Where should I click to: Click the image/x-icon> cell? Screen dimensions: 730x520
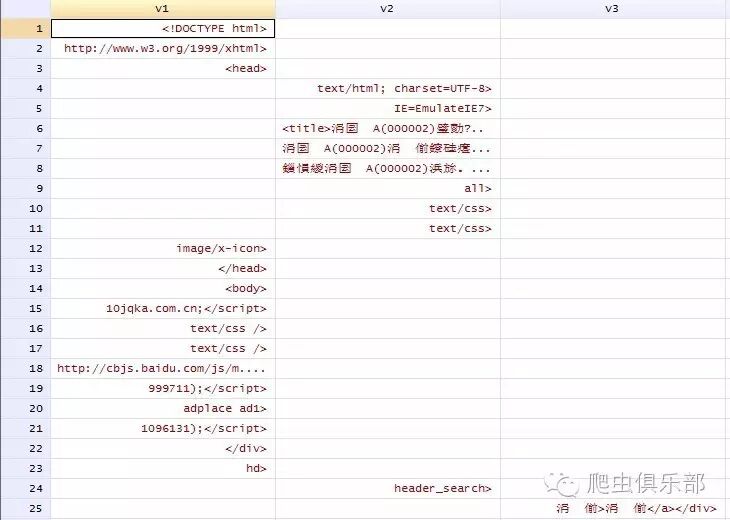162,248
